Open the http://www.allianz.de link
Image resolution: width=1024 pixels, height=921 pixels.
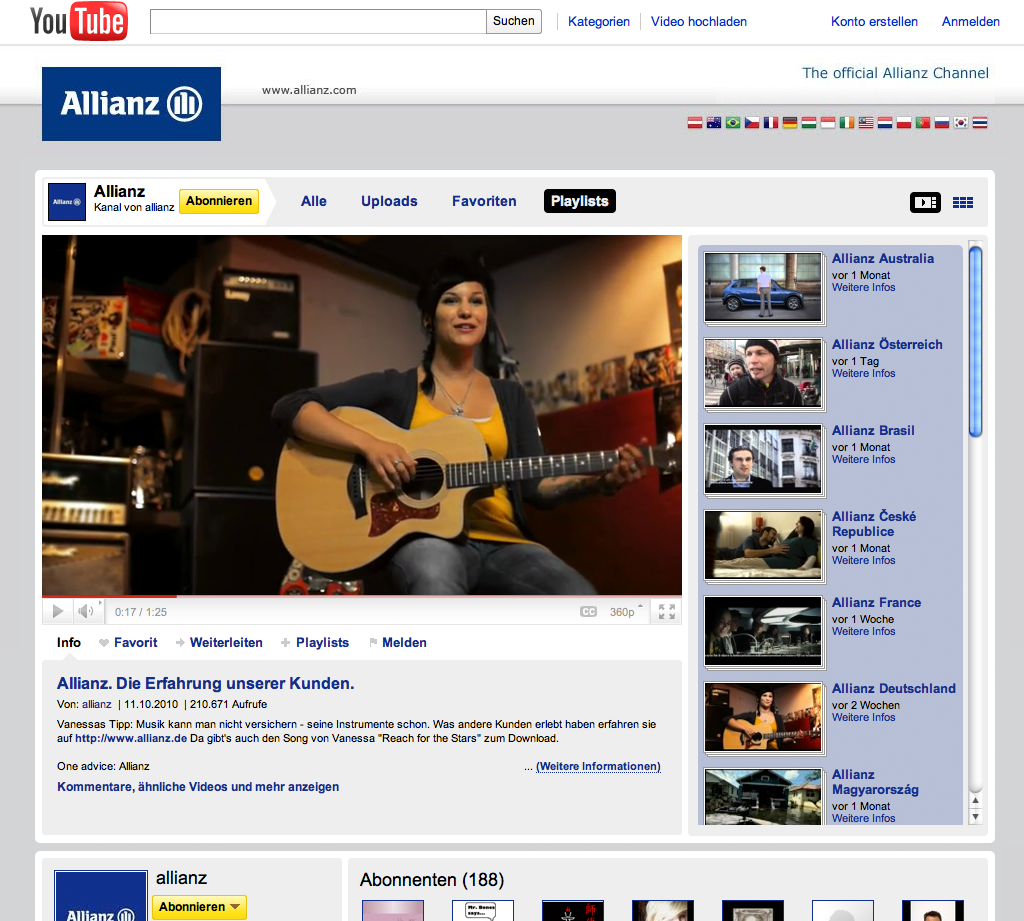(x=131, y=739)
